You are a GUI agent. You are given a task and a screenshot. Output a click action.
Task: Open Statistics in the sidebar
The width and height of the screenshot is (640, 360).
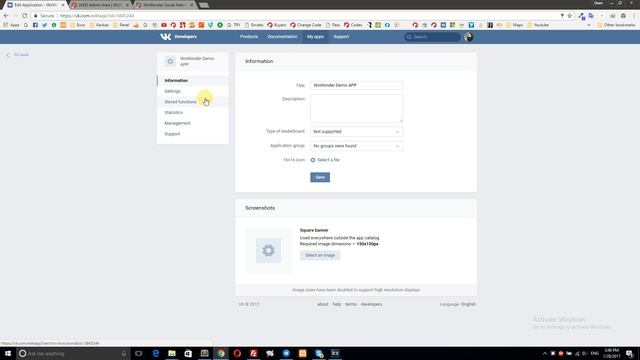pyautogui.click(x=193, y=112)
